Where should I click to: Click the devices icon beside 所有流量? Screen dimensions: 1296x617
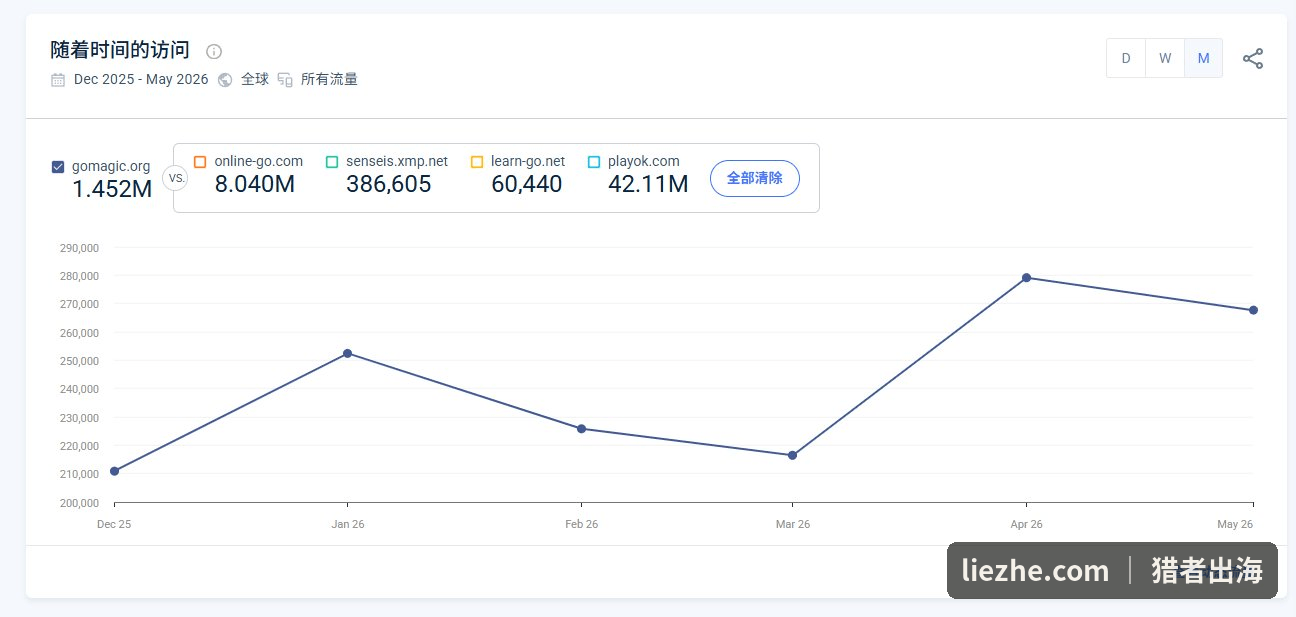click(x=285, y=80)
